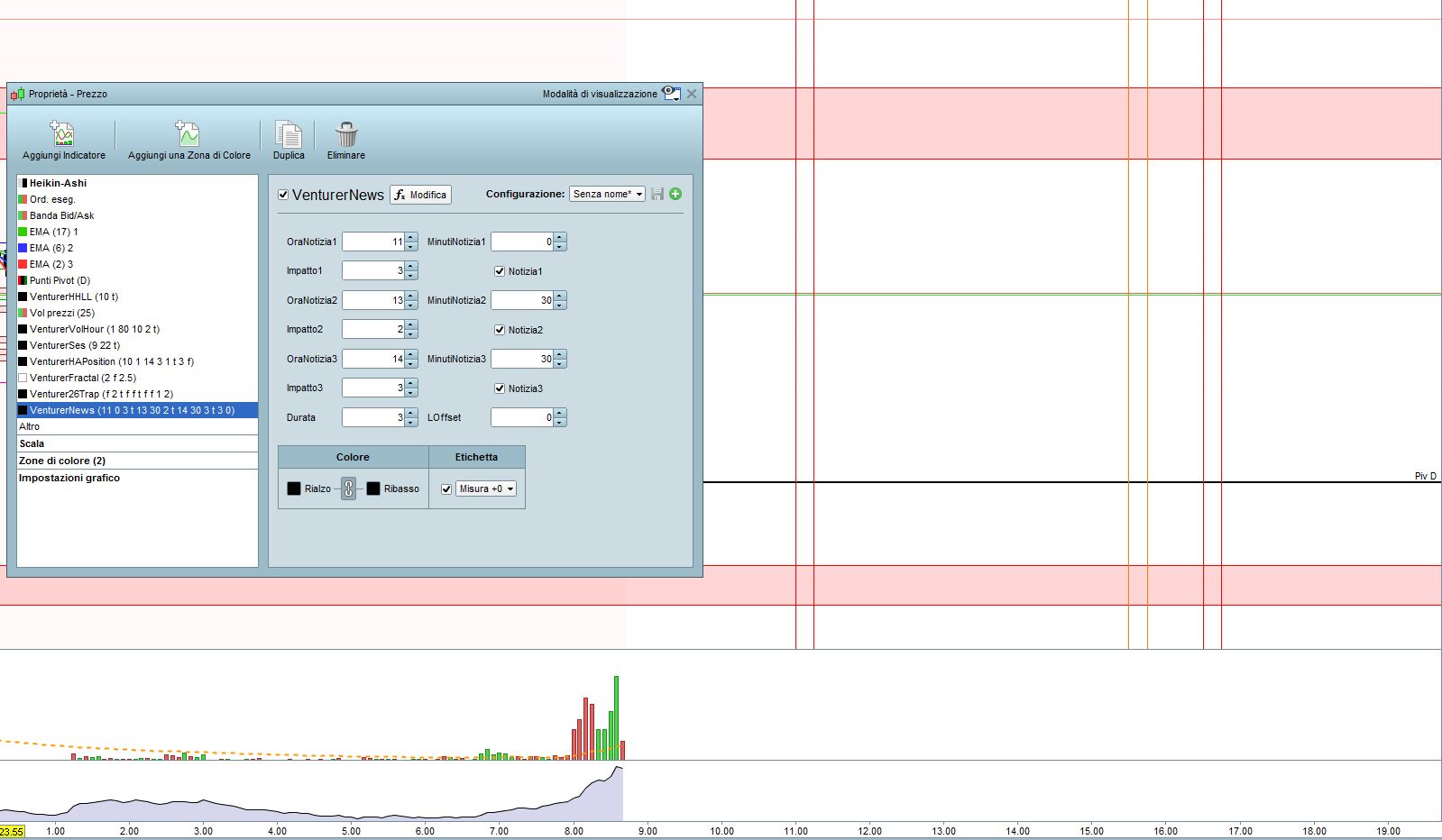Click the candlestick icon in the Proprietà title bar

click(17, 94)
